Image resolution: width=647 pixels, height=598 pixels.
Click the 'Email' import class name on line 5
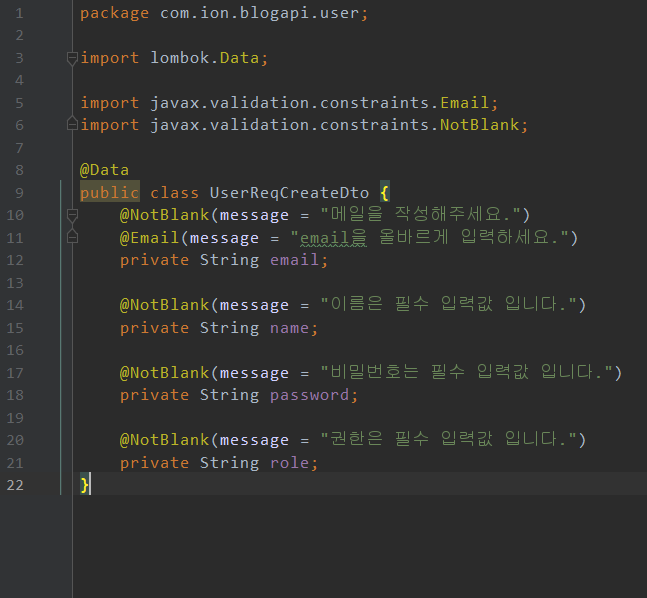464,103
